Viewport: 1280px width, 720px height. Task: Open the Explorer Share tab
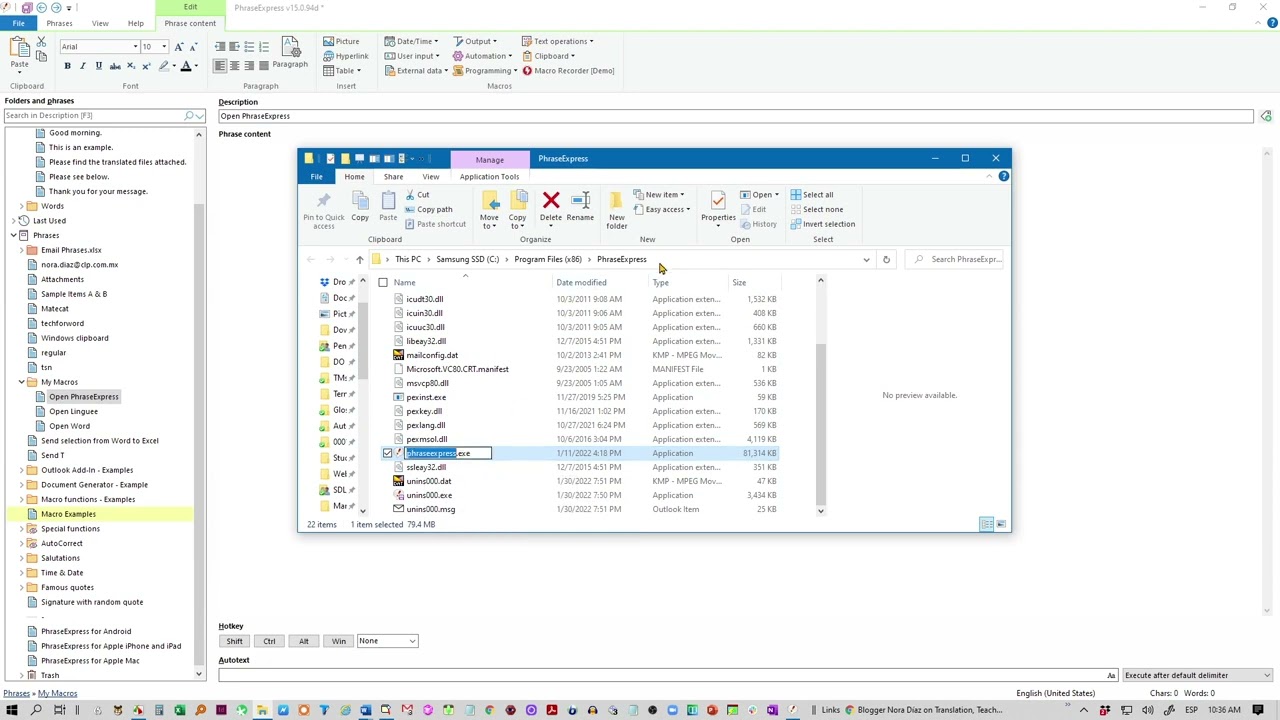[x=393, y=177]
